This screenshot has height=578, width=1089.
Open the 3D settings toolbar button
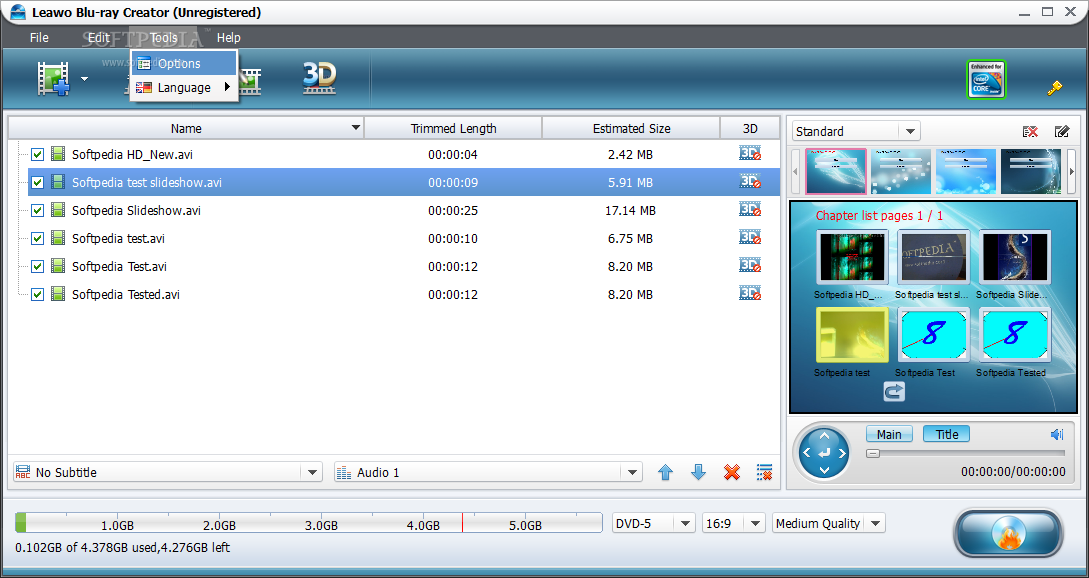(x=319, y=78)
